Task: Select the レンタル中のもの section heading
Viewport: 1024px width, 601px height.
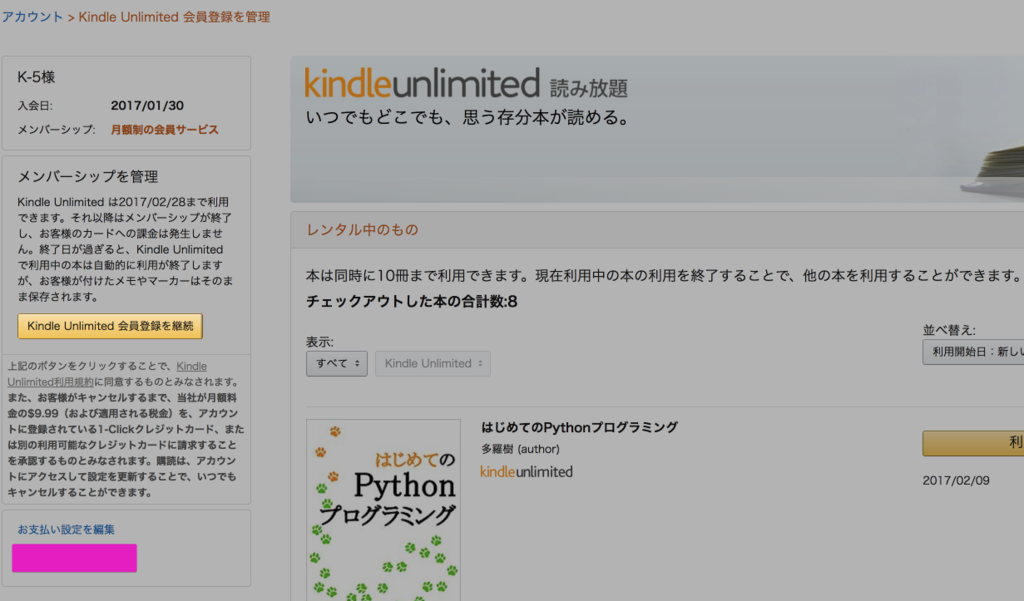Action: coord(362,230)
